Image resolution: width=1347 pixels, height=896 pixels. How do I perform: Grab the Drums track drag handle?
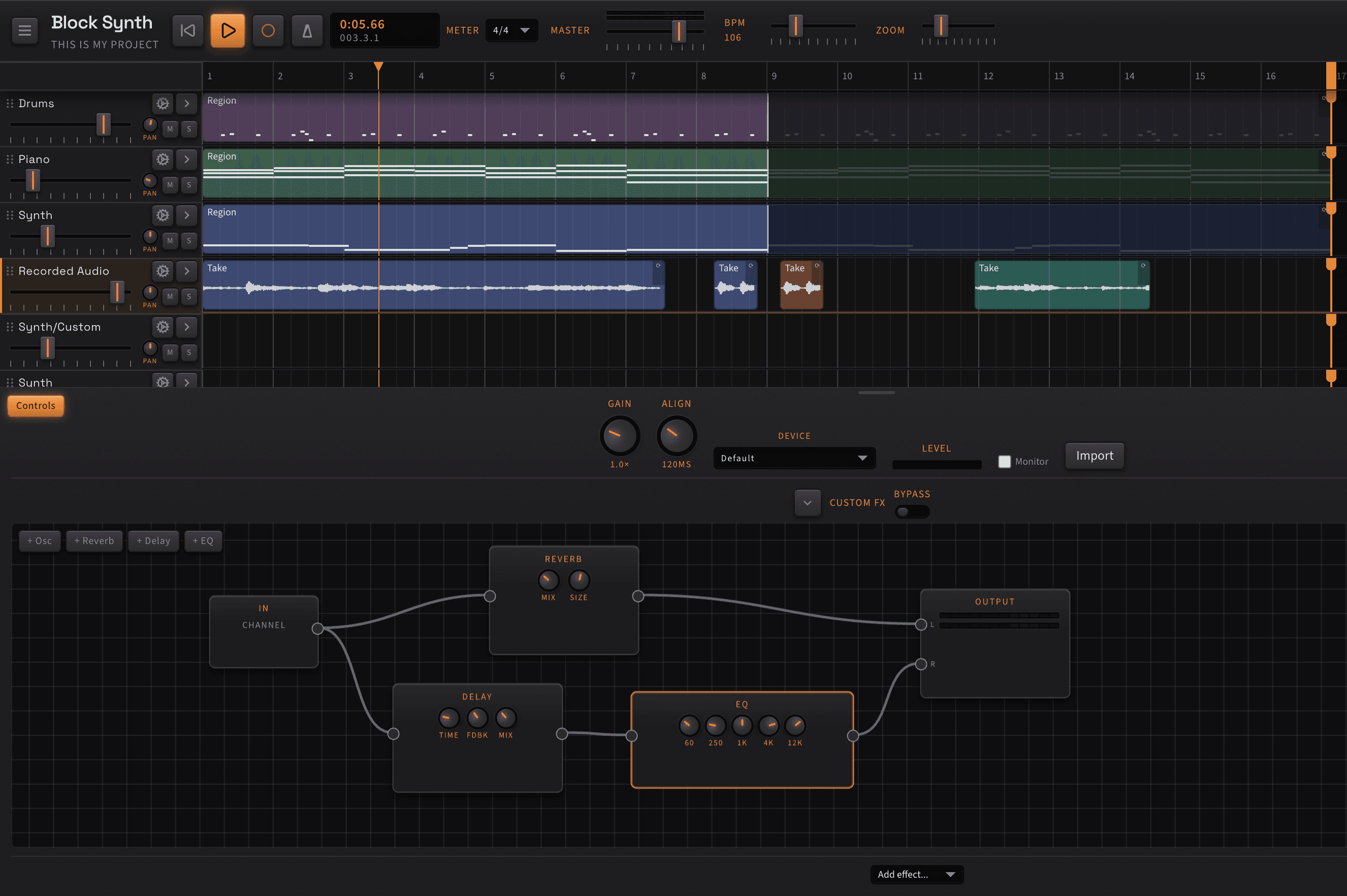pos(10,104)
